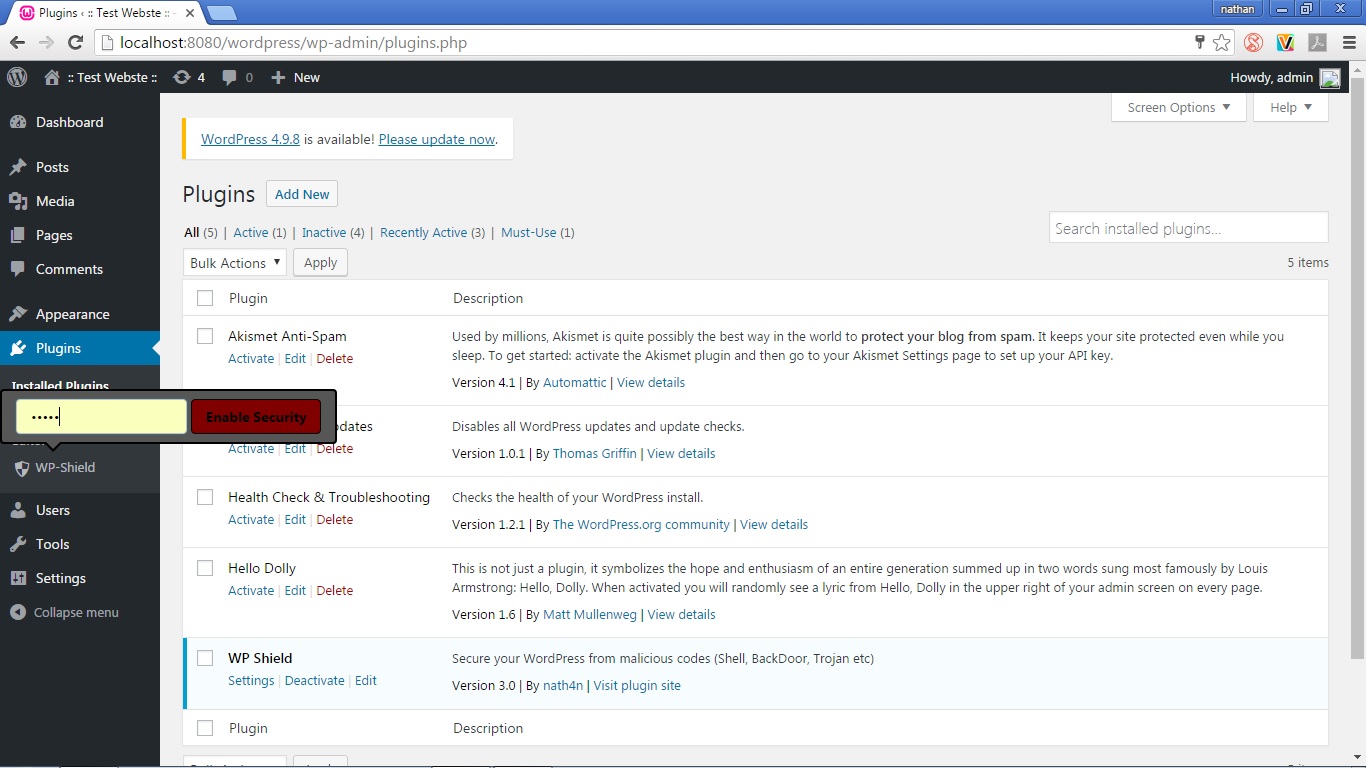The width and height of the screenshot is (1366, 768).
Task: Show All plugins filter
Action: [x=192, y=233]
